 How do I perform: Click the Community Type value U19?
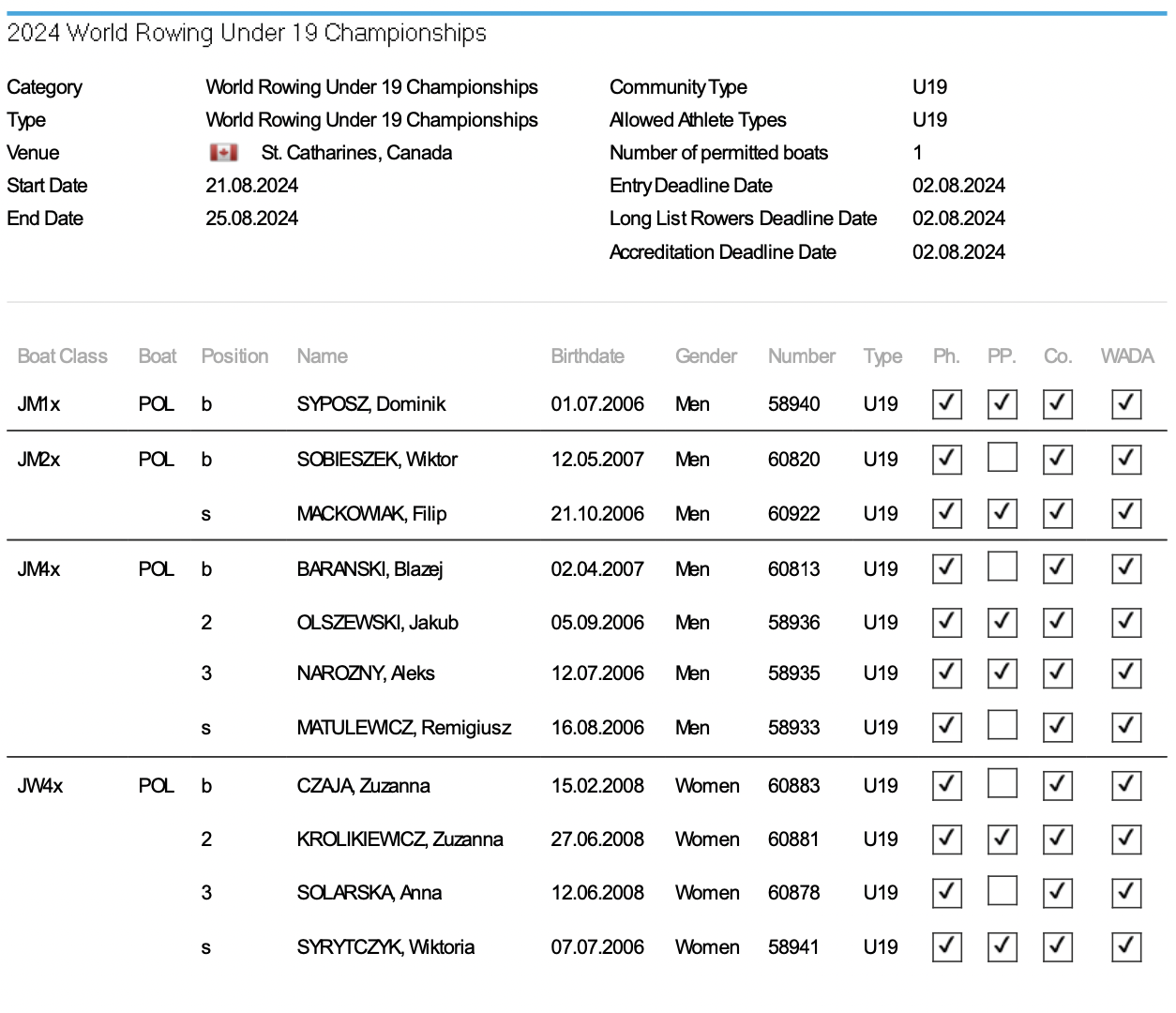tap(929, 87)
